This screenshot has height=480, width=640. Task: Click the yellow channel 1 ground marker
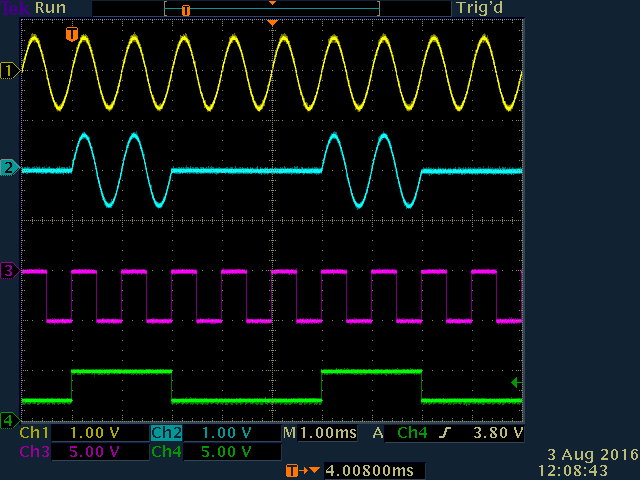point(10,71)
